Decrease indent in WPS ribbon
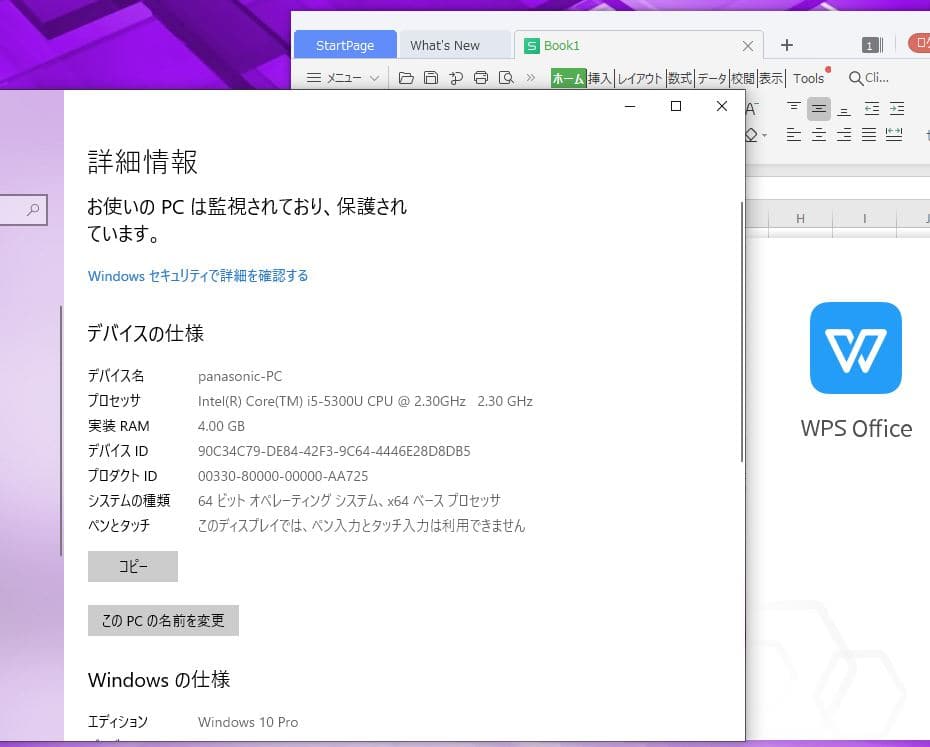 (872, 109)
